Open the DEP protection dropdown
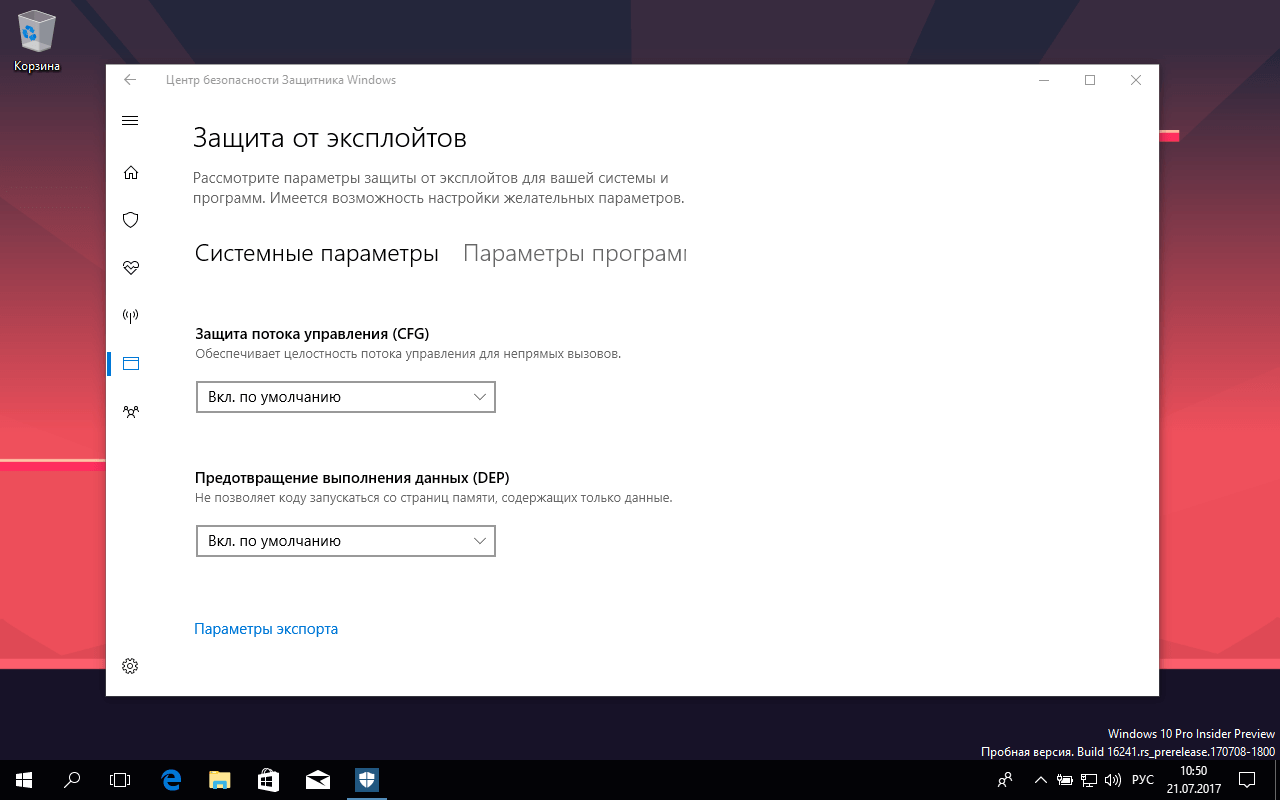 pyautogui.click(x=345, y=541)
